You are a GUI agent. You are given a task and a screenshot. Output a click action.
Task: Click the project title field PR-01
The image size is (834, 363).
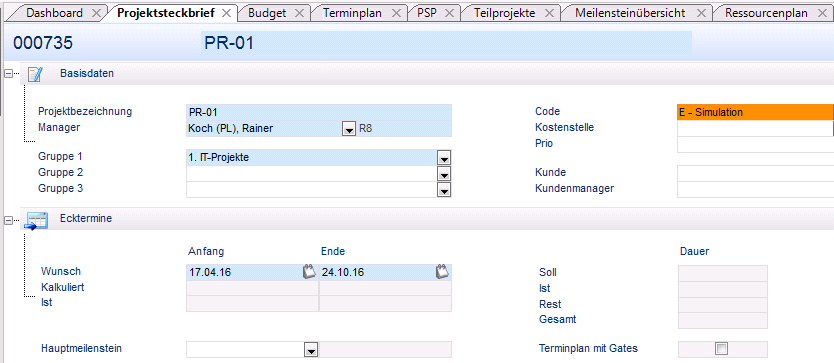[x=446, y=44]
